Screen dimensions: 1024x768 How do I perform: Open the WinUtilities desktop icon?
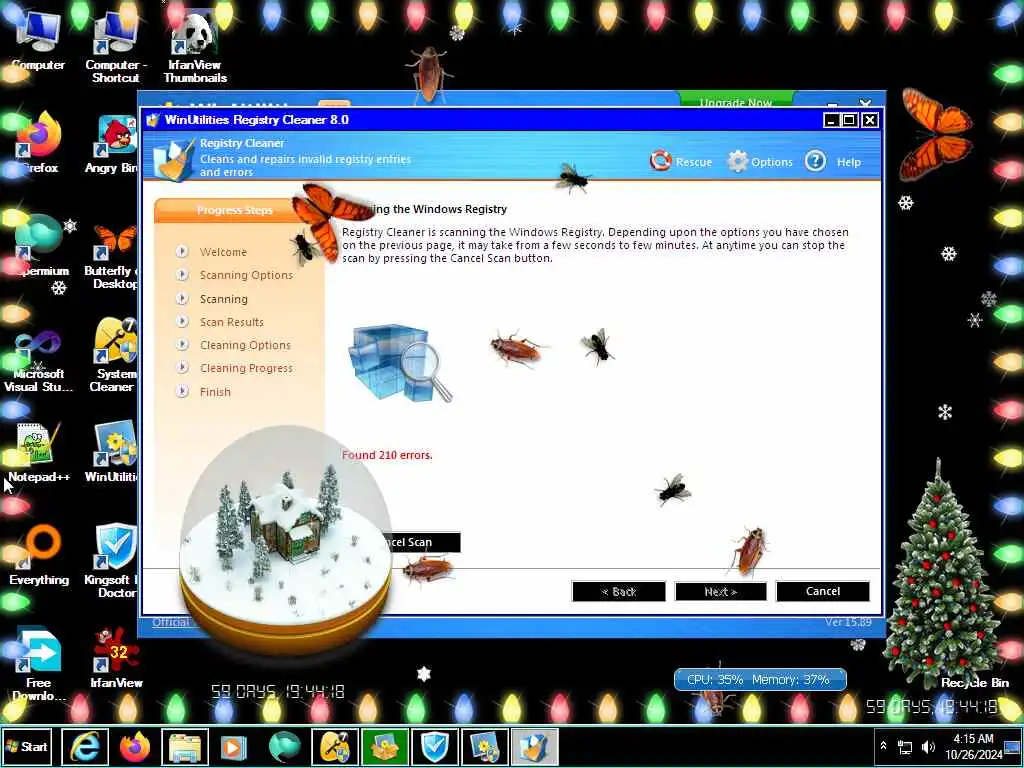(114, 452)
